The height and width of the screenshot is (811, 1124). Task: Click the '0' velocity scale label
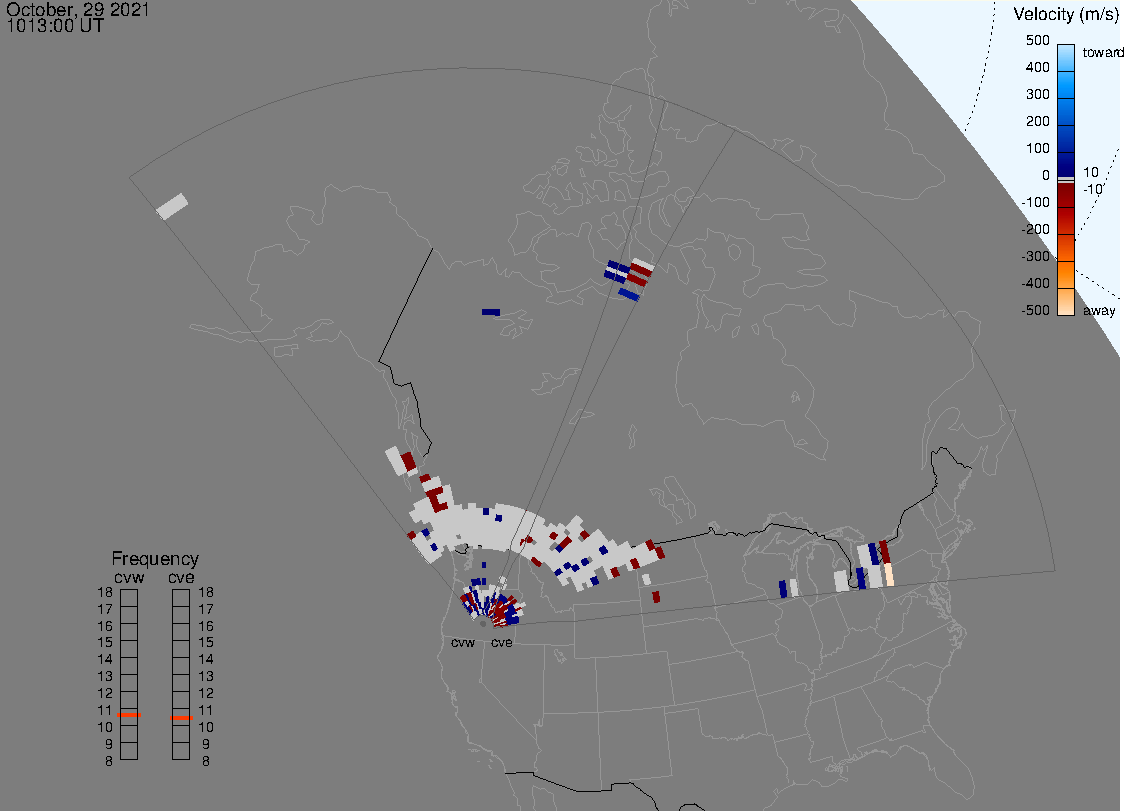pyautogui.click(x=1046, y=176)
